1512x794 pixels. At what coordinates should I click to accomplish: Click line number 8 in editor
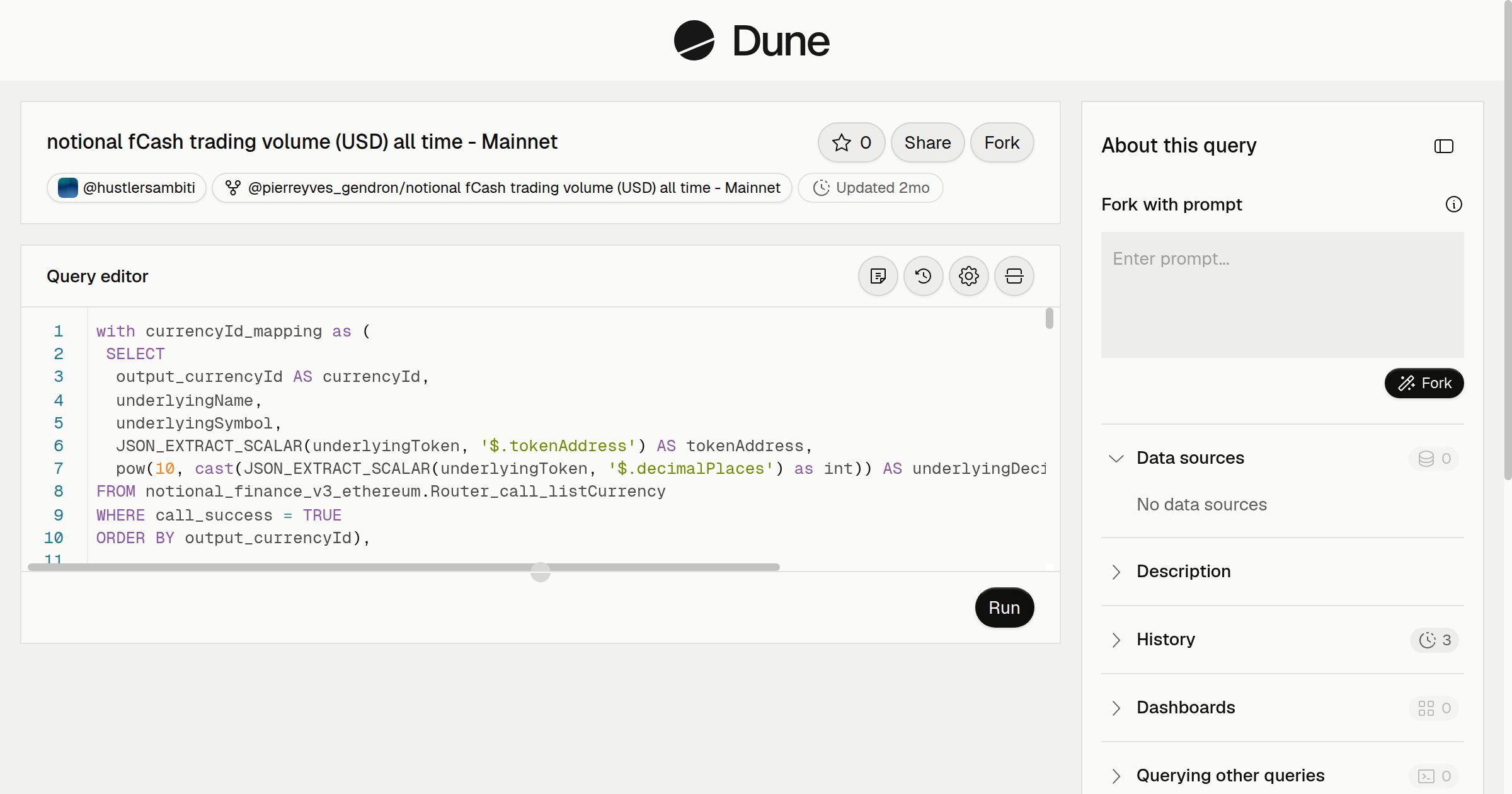coord(59,492)
